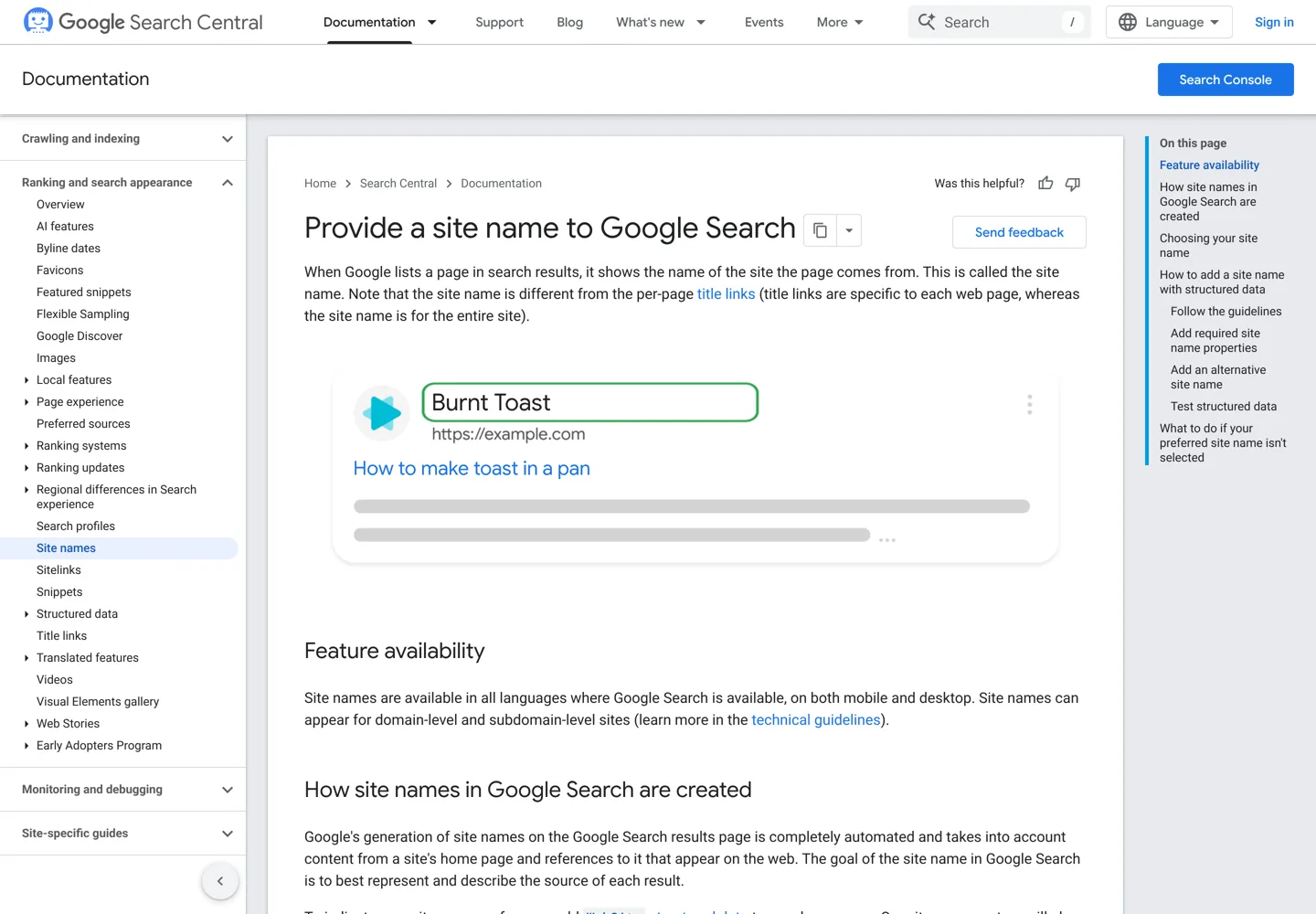
Task: Select the Documentation tab
Action: (369, 22)
